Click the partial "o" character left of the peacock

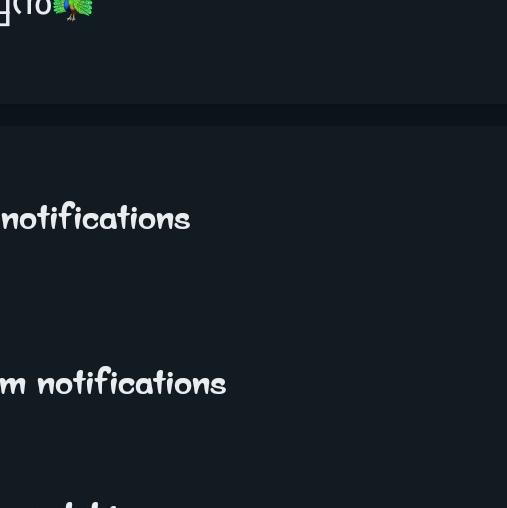43,7
